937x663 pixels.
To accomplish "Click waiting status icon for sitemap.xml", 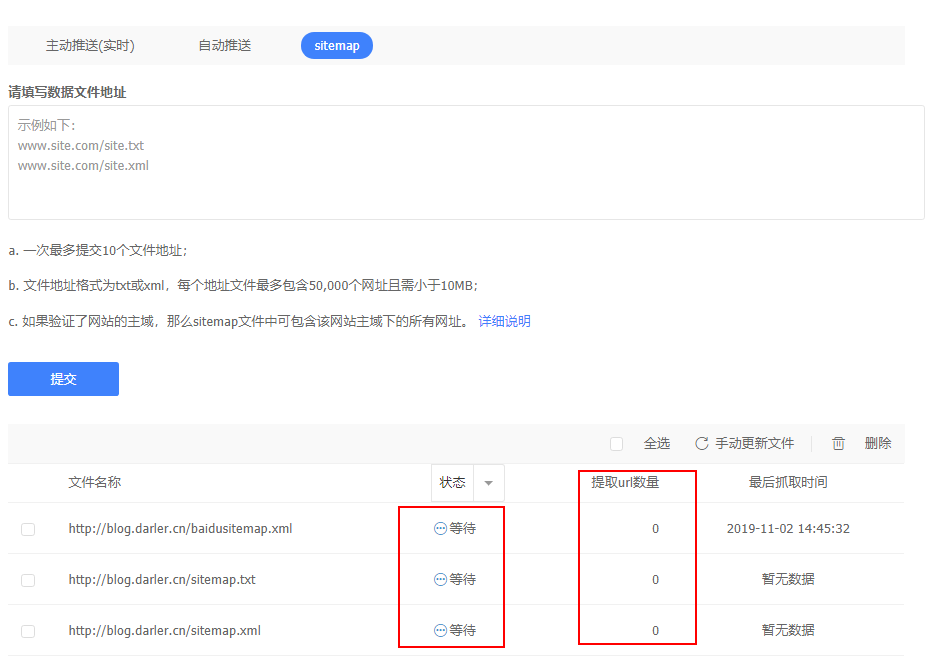I will coord(440,630).
